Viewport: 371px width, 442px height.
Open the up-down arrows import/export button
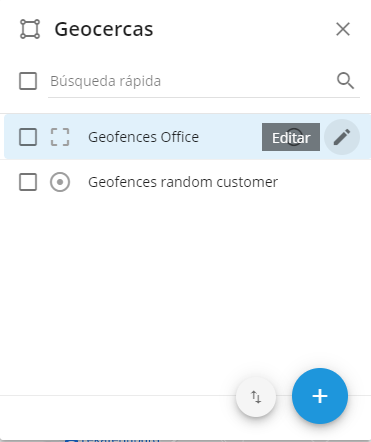pyautogui.click(x=256, y=397)
